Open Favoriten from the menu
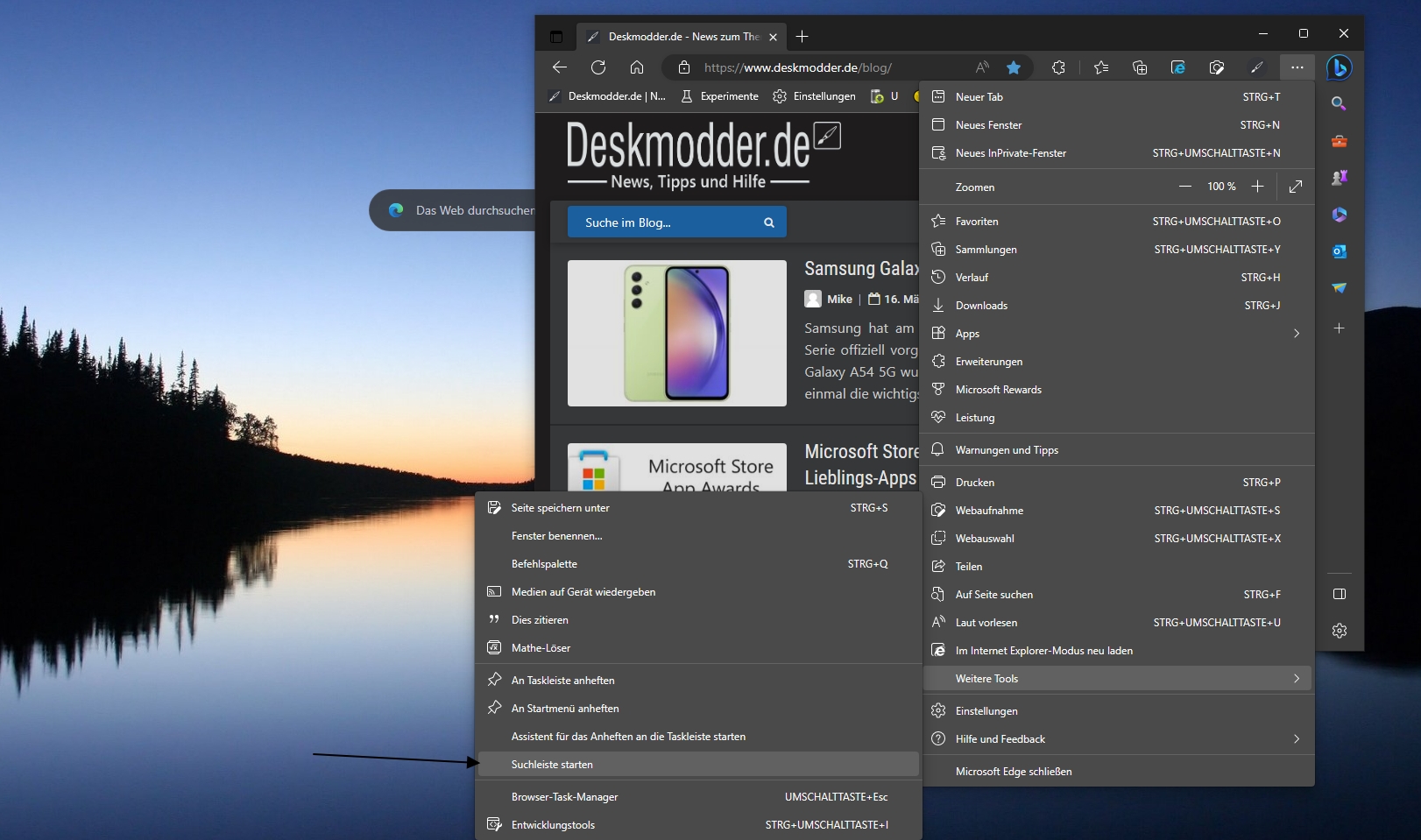 (x=1118, y=222)
